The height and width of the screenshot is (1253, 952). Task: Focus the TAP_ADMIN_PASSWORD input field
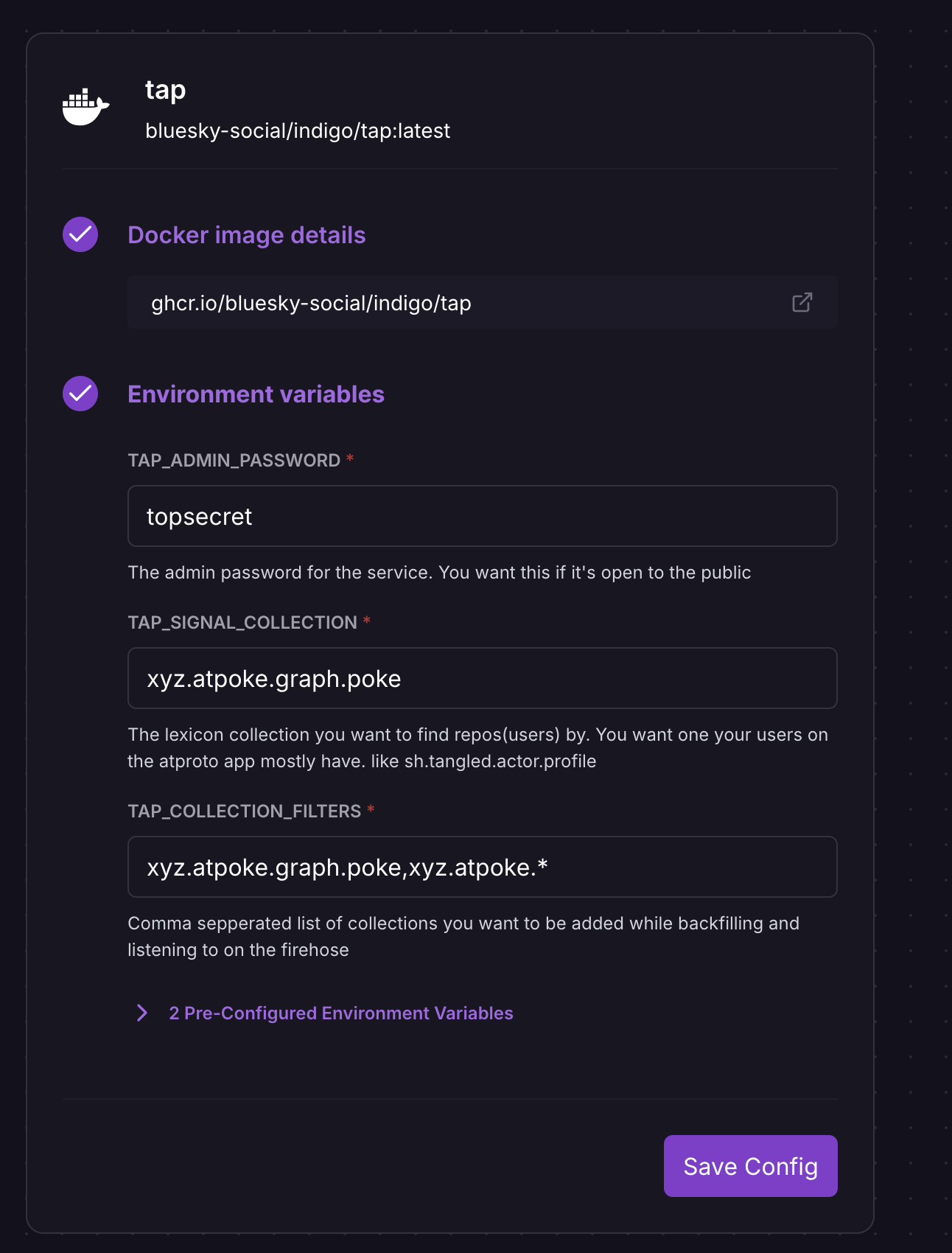(x=482, y=516)
